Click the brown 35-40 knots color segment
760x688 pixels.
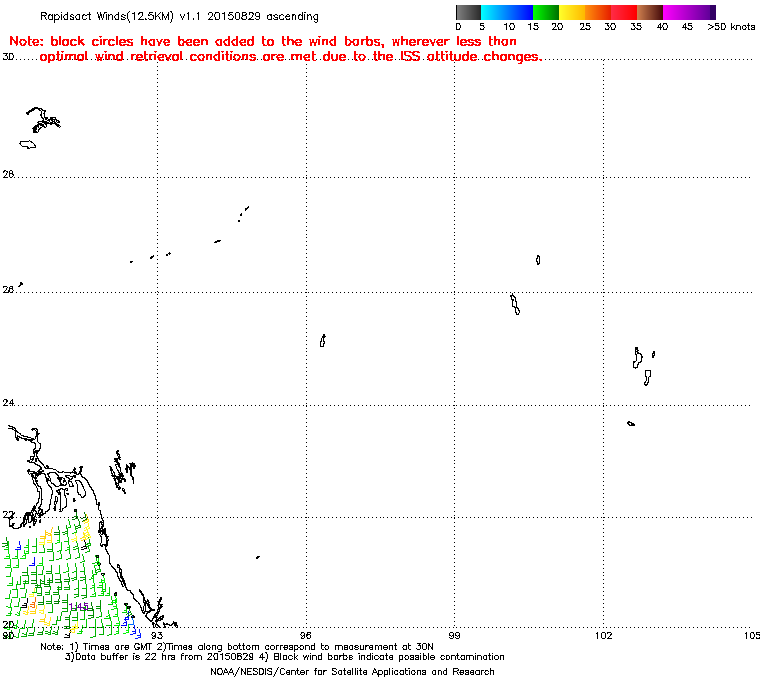(x=650, y=12)
